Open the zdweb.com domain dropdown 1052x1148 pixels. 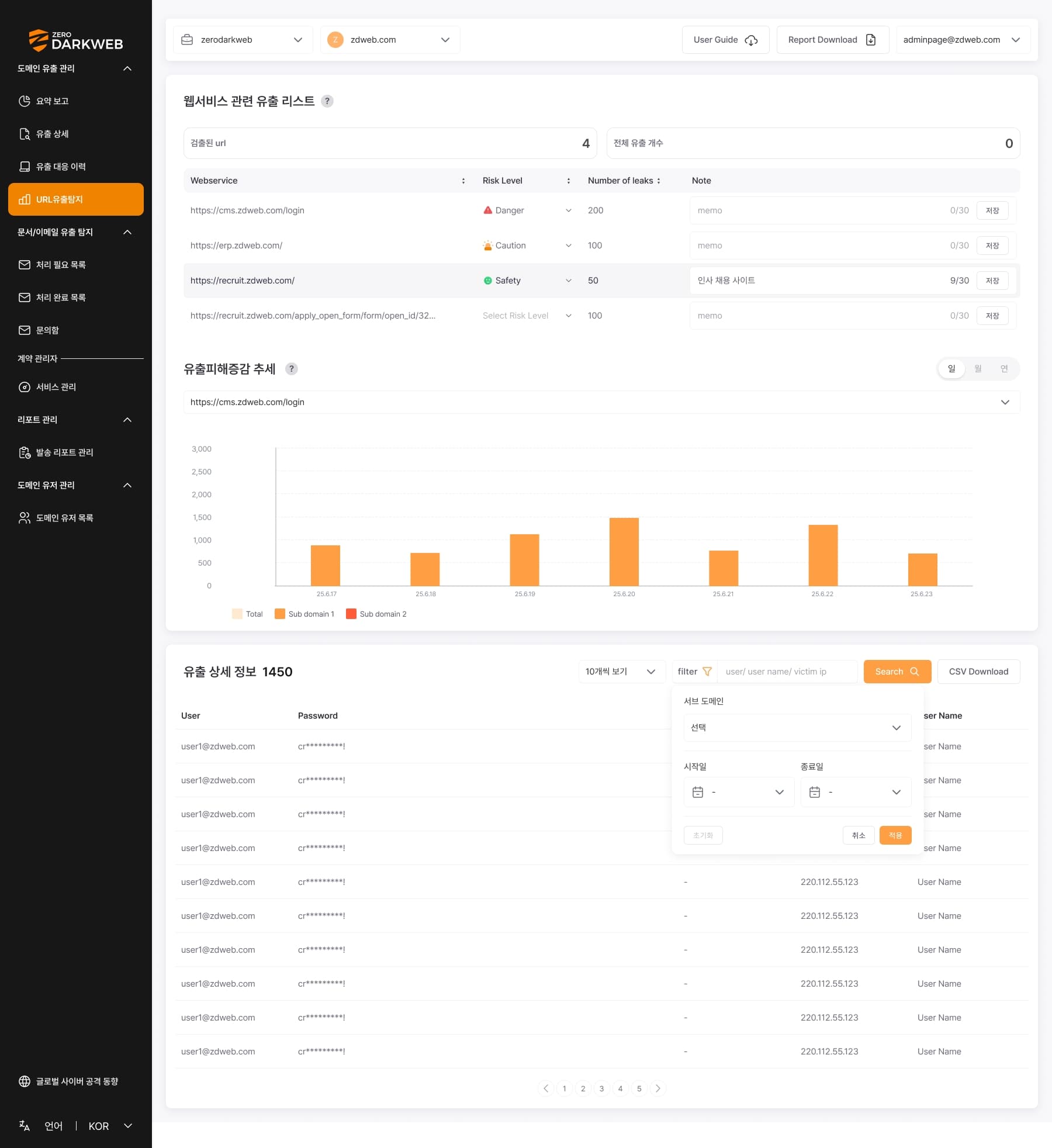[x=390, y=40]
